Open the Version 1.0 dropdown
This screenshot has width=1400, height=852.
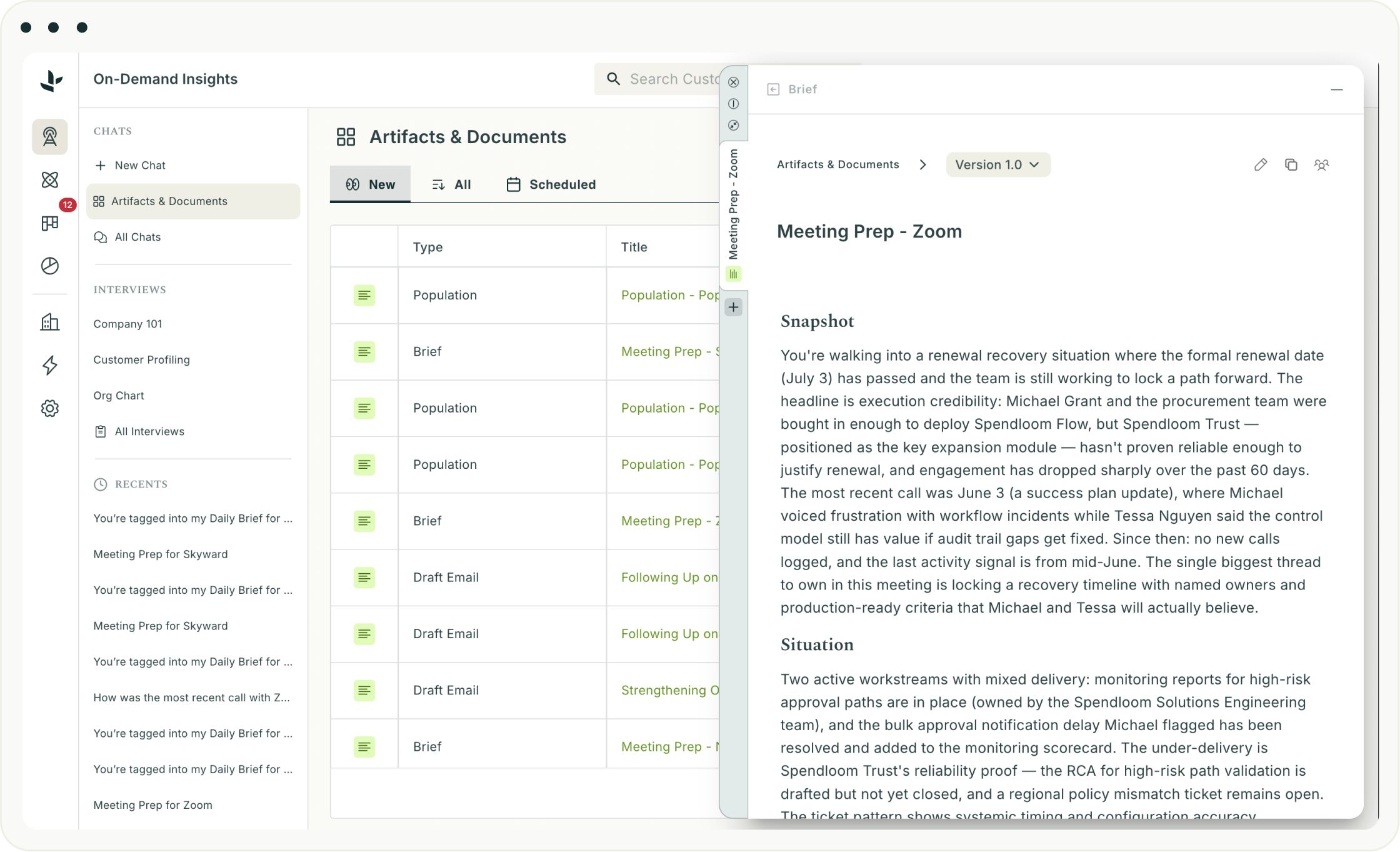point(998,164)
